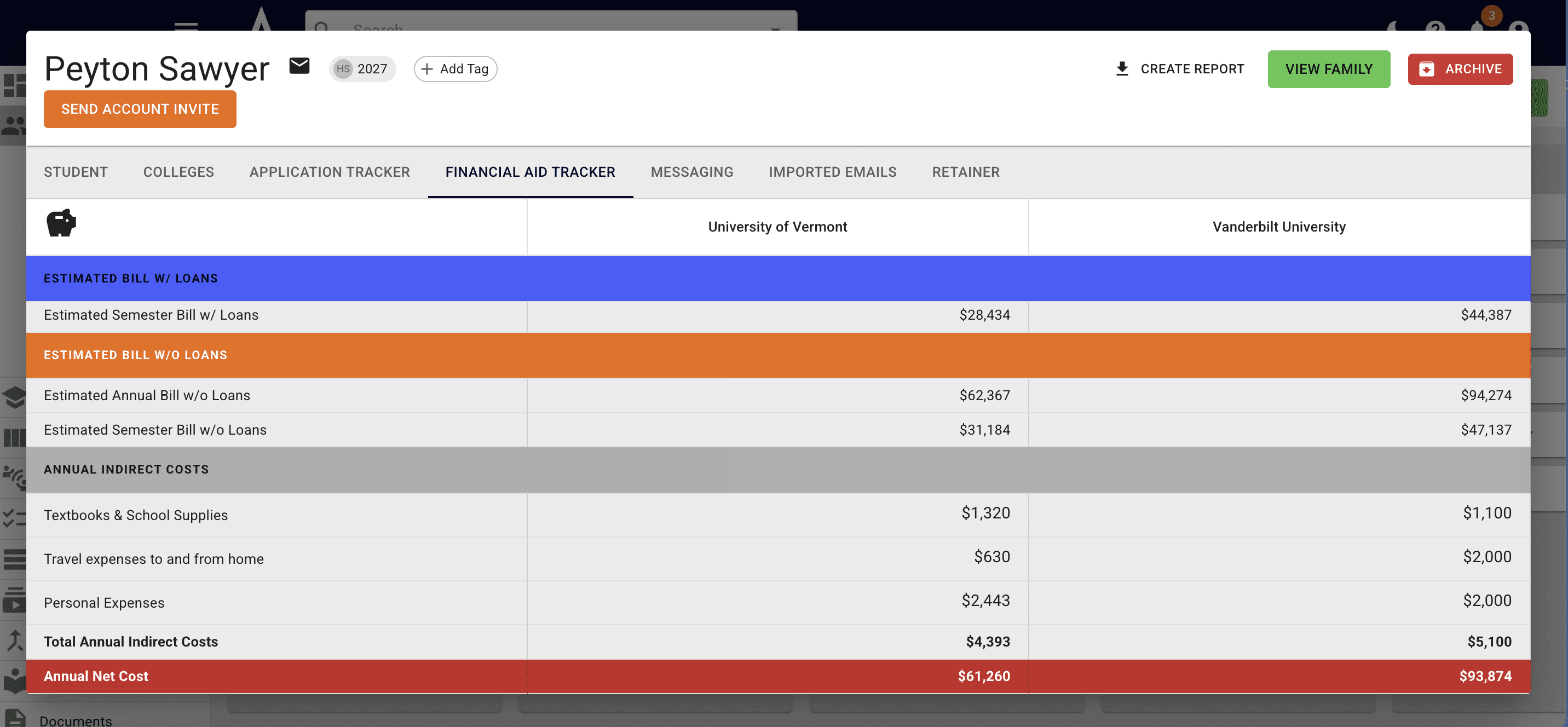This screenshot has height=727, width=1568.
Task: Open the Colleges tab
Action: (178, 172)
